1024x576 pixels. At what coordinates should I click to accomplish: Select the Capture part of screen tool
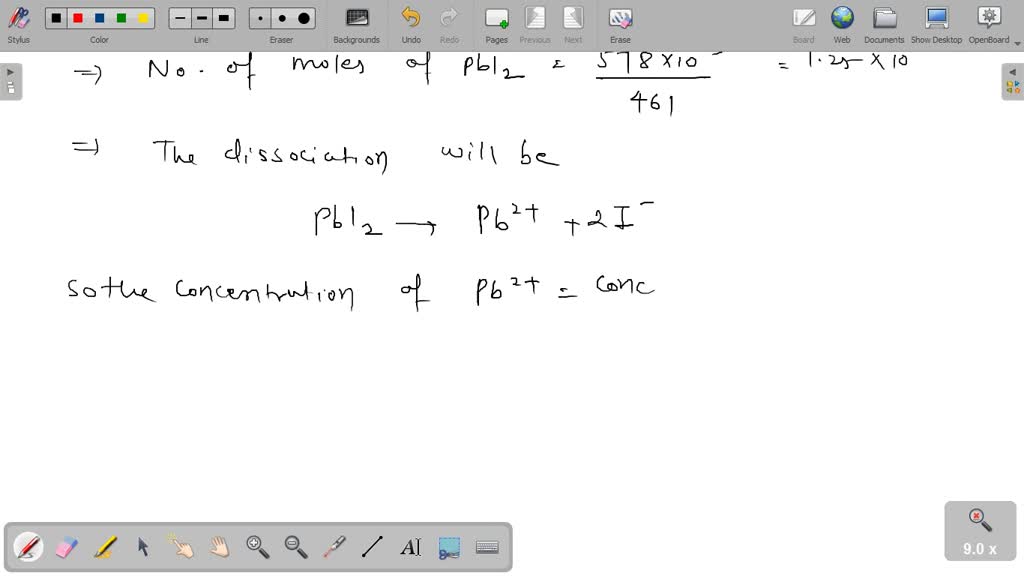448,546
